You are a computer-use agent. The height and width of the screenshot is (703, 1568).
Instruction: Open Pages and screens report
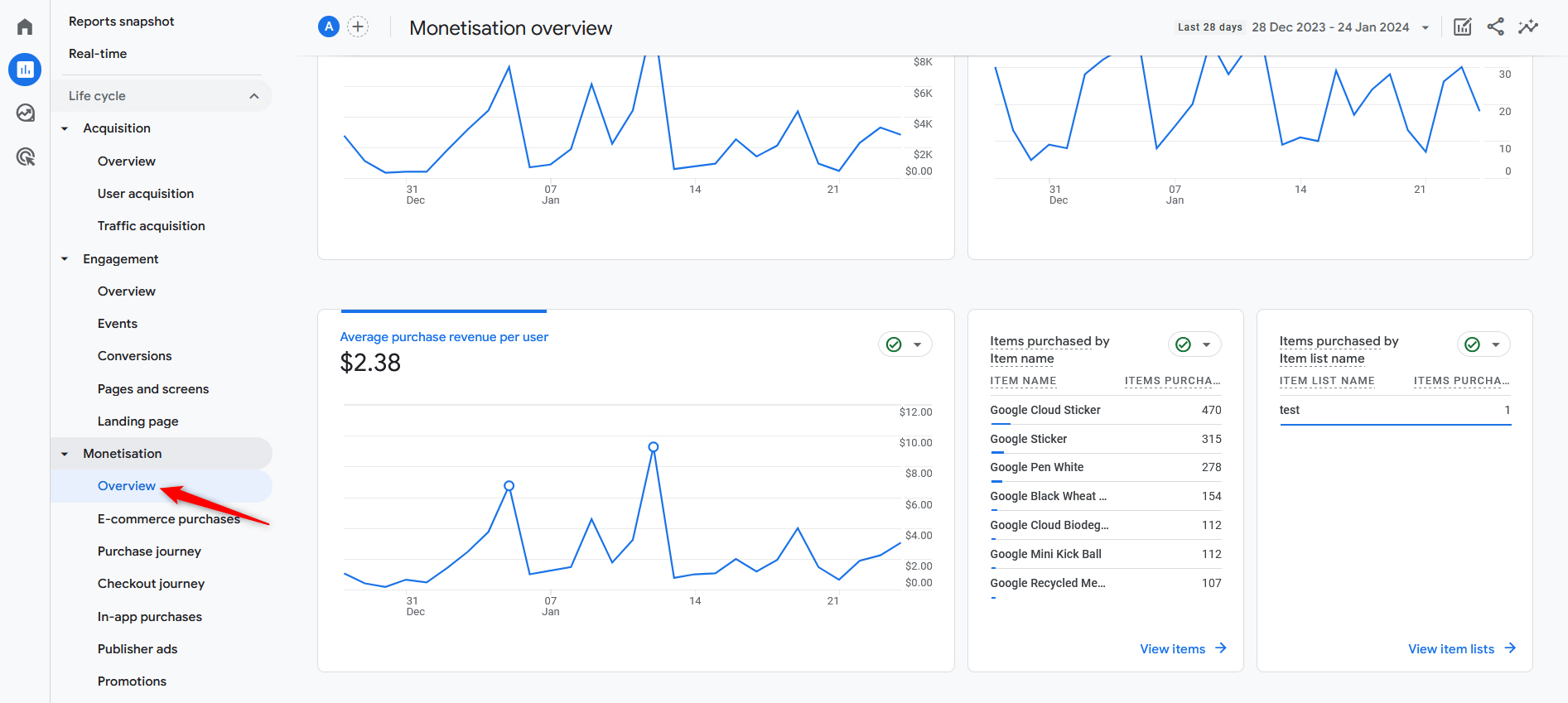153,389
